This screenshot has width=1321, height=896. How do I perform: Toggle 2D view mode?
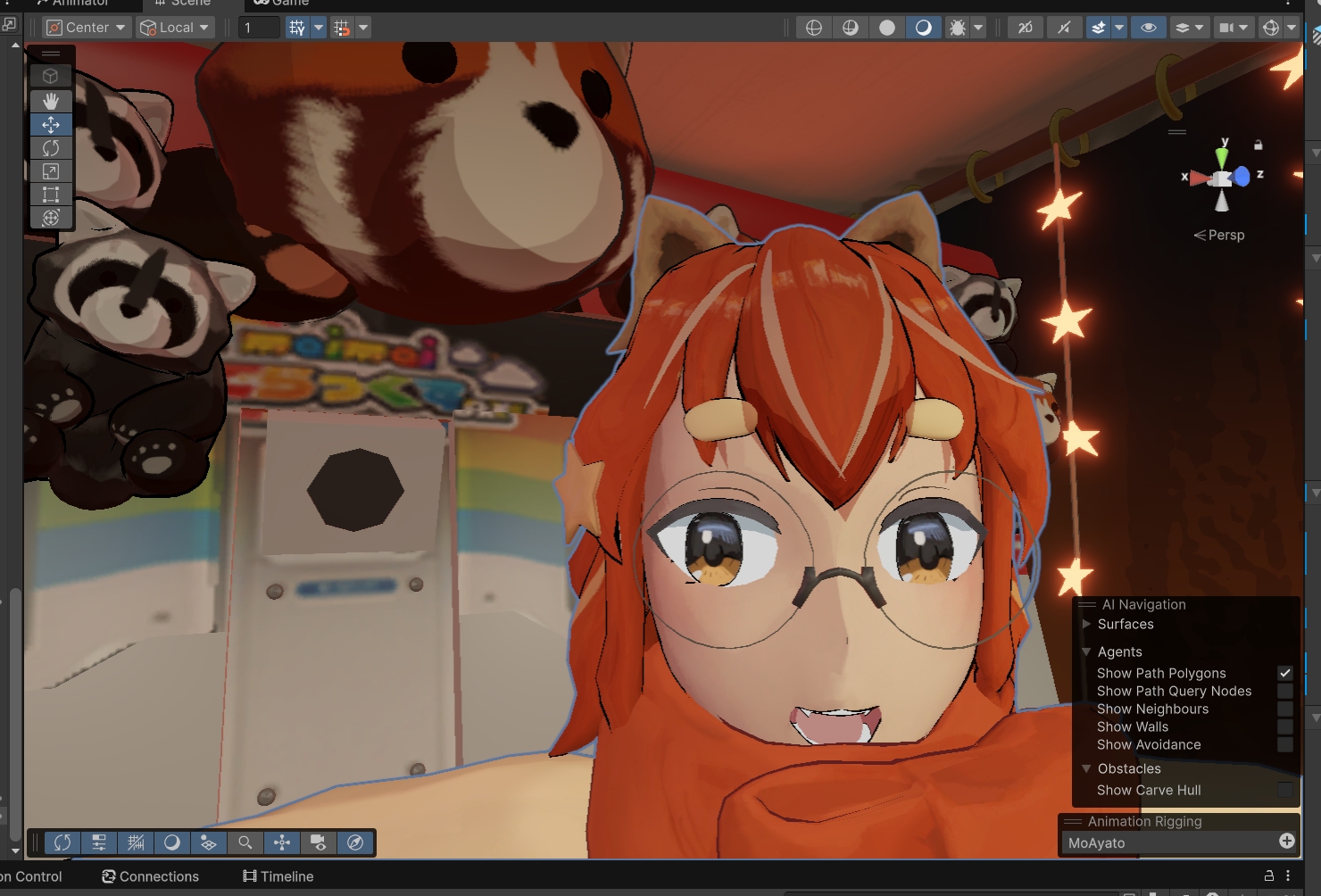1026,28
